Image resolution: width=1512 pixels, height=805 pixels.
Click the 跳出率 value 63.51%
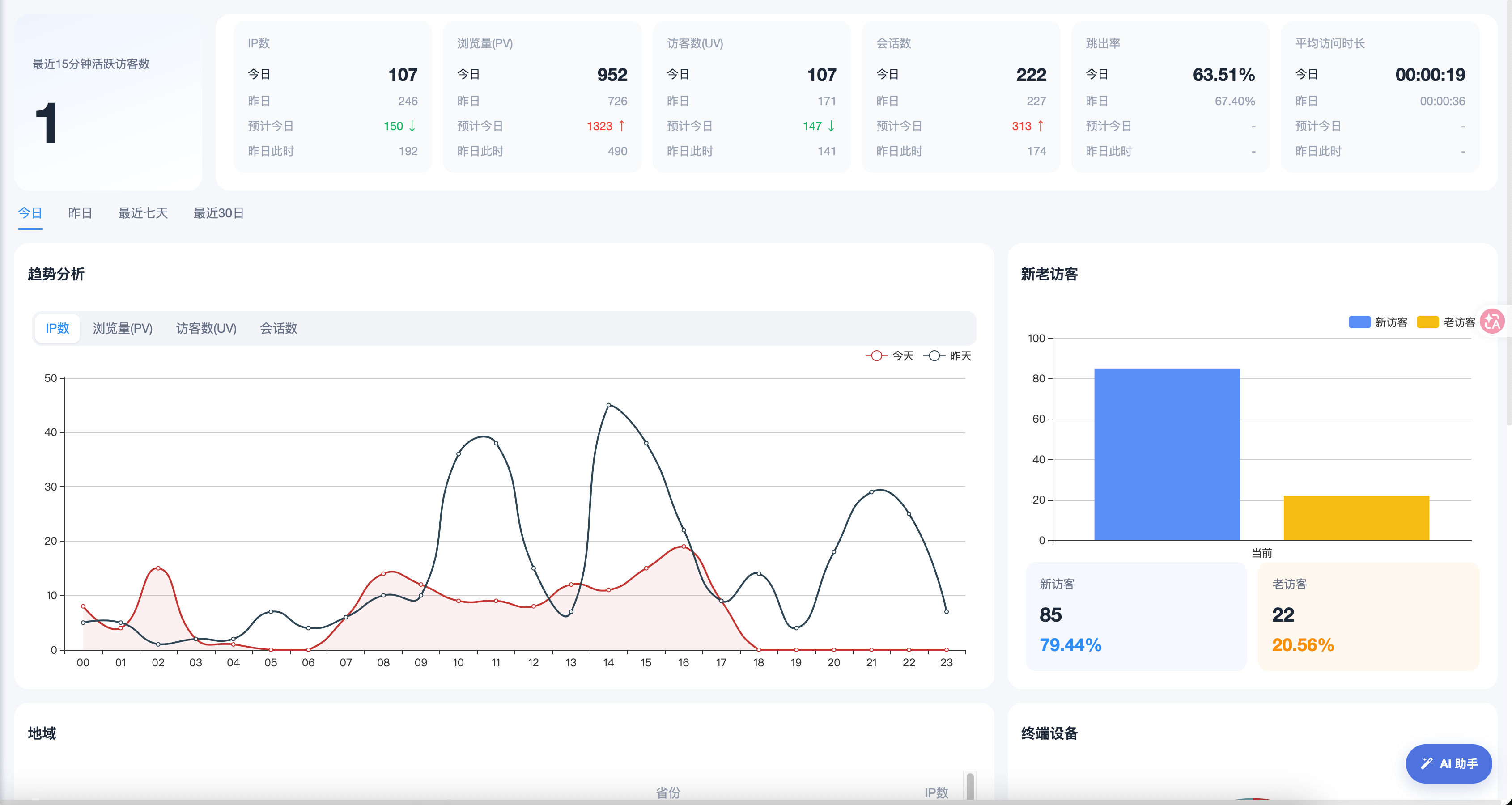click(1224, 75)
